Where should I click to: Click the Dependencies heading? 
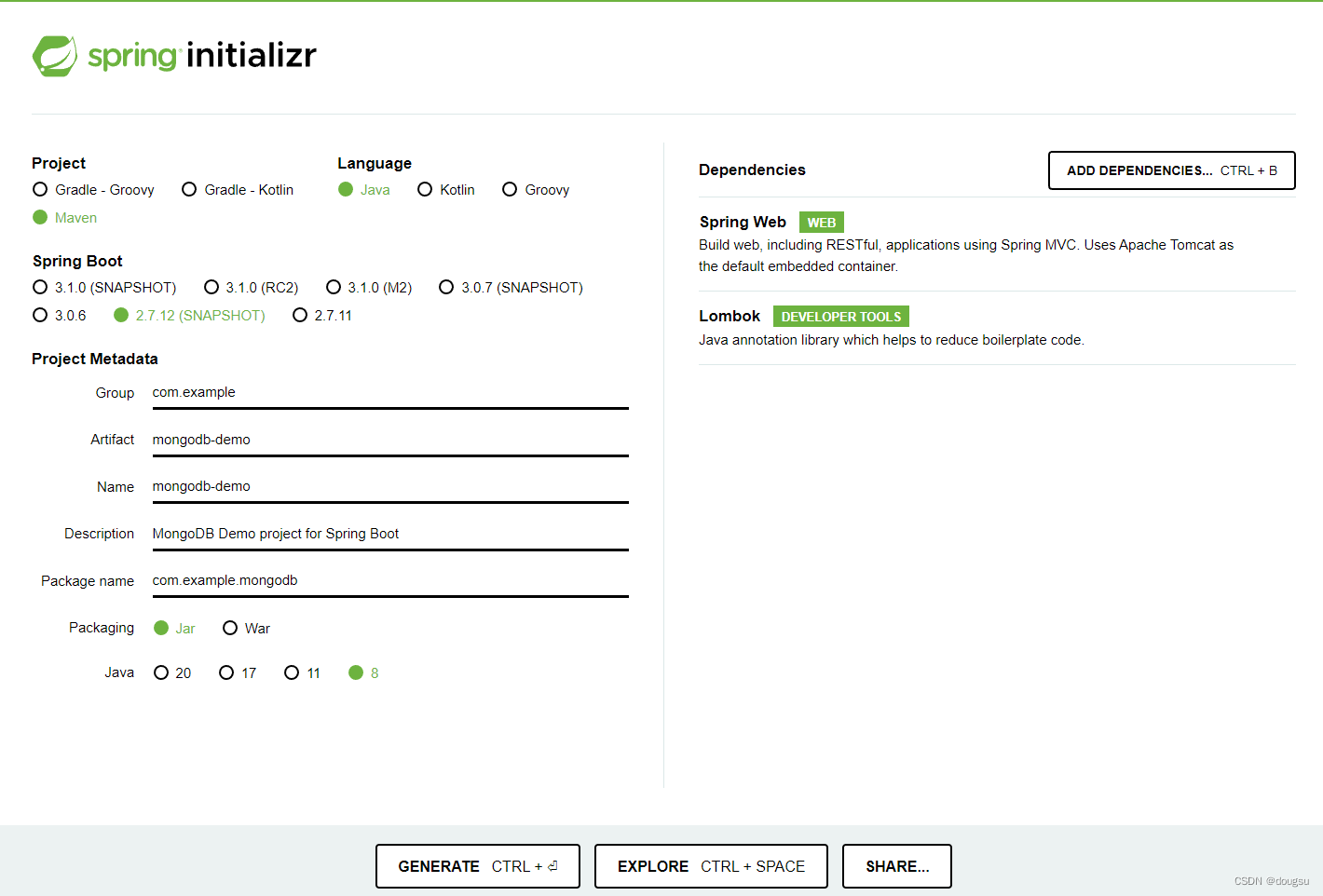coord(752,170)
